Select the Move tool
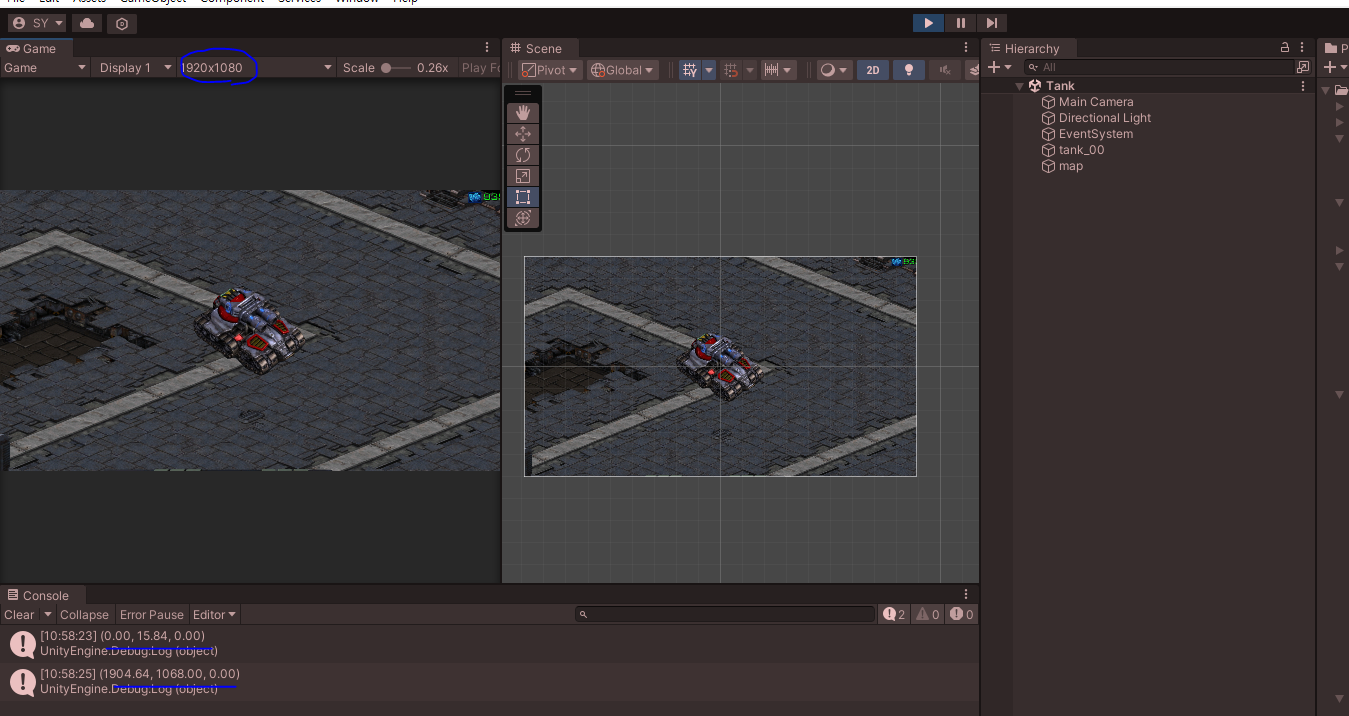The height and width of the screenshot is (716, 1349). point(523,134)
